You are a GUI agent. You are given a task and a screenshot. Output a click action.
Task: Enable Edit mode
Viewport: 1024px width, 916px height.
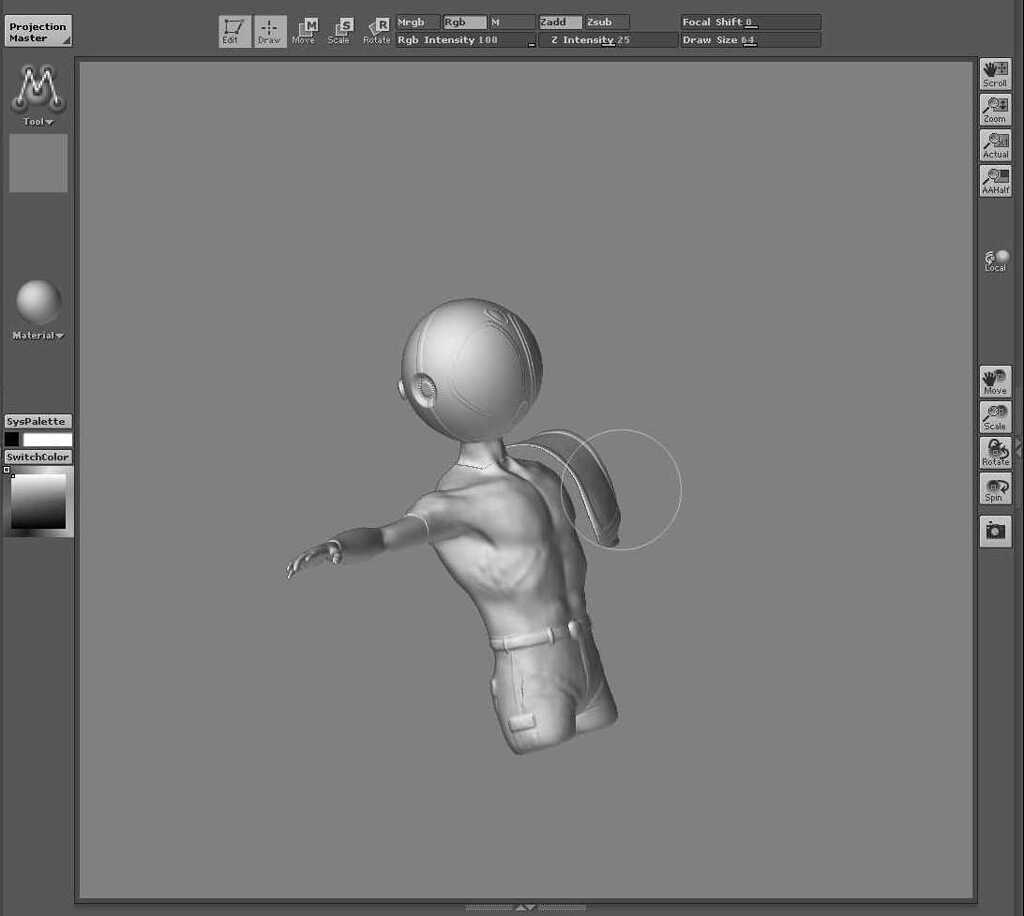[x=234, y=31]
